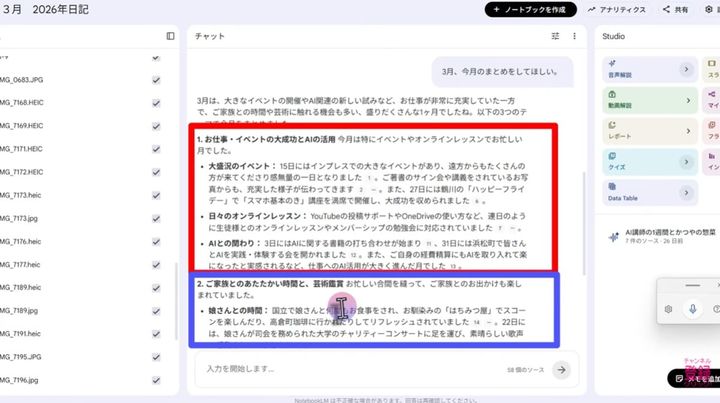Screen dimensions: 720x403
Task: Expand the レポート chevron arrow
Action: (688, 131)
